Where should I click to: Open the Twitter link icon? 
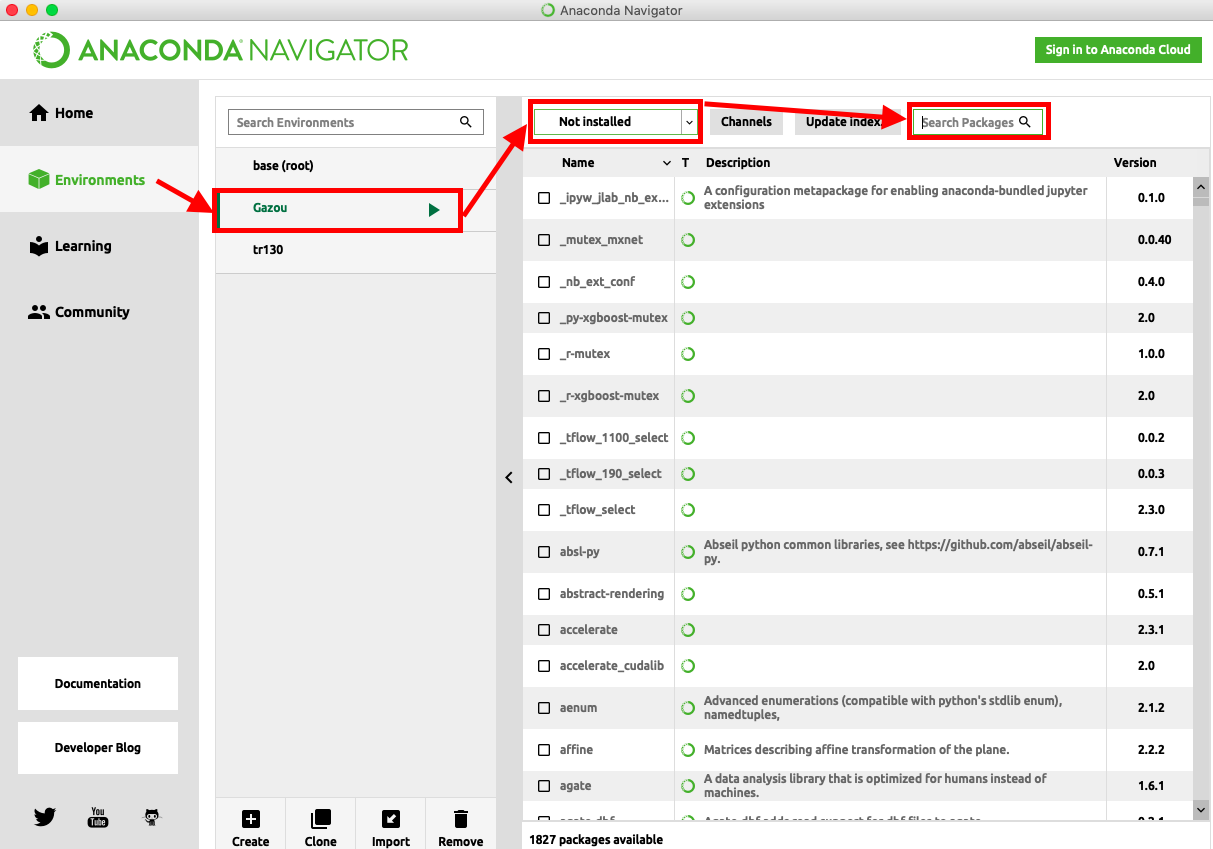[45, 817]
